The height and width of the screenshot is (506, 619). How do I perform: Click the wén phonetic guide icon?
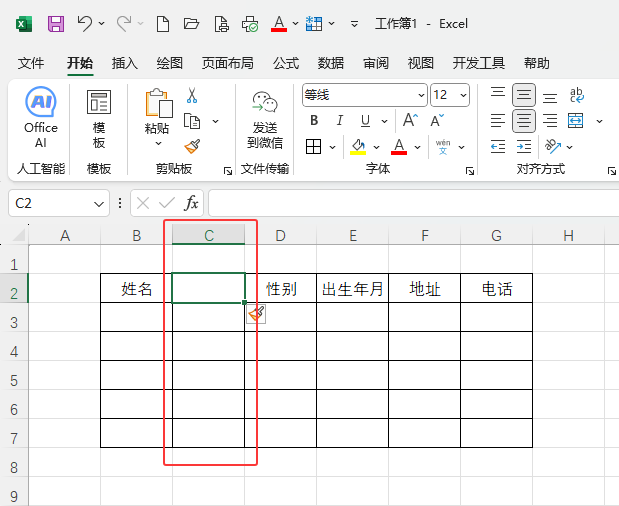click(x=443, y=147)
